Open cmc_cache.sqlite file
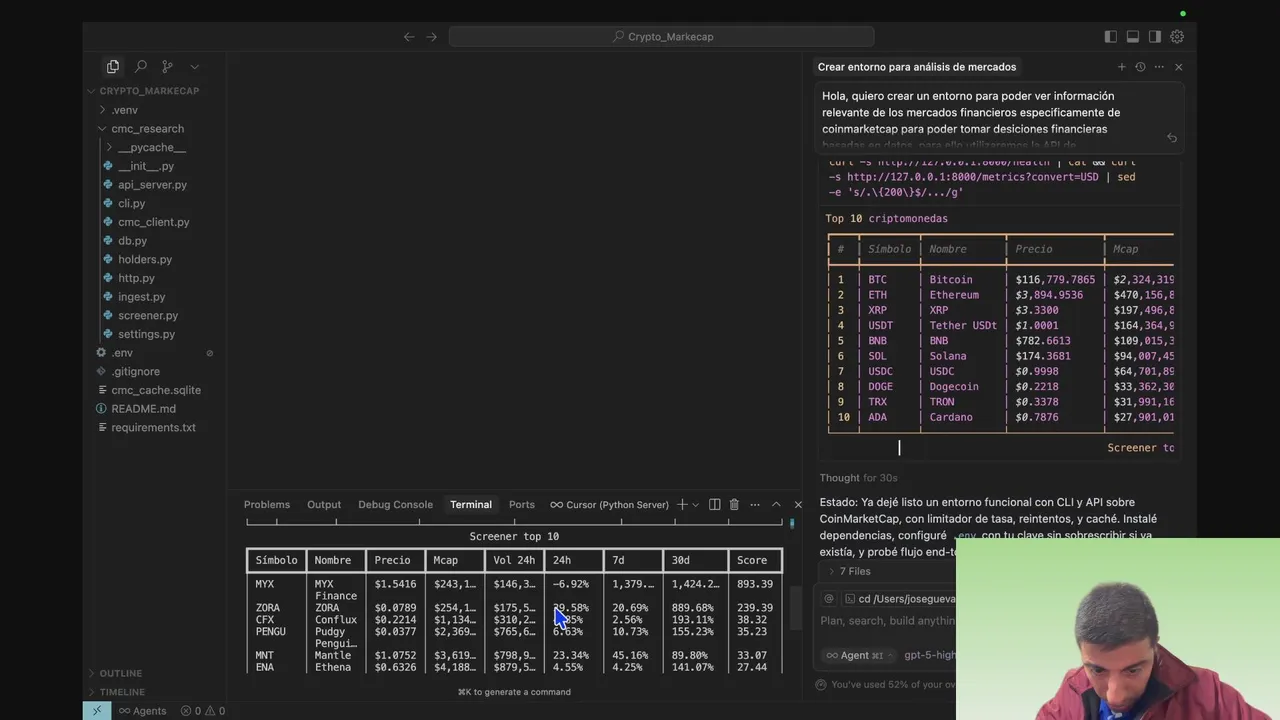 pos(156,390)
